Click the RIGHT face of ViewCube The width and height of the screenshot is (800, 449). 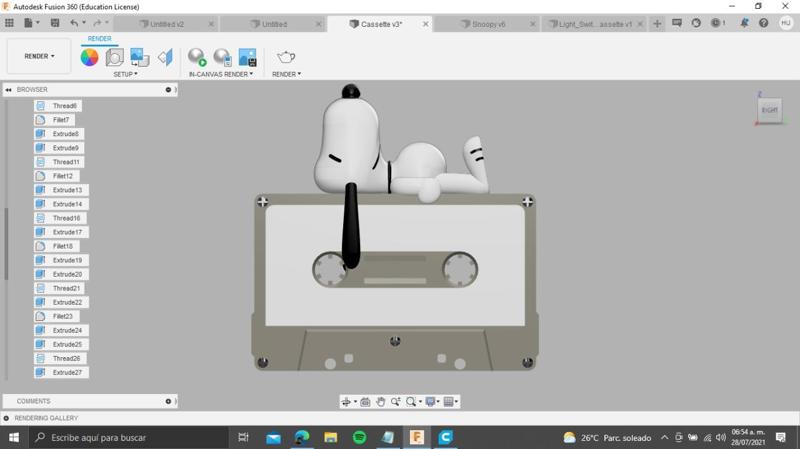pyautogui.click(x=769, y=110)
